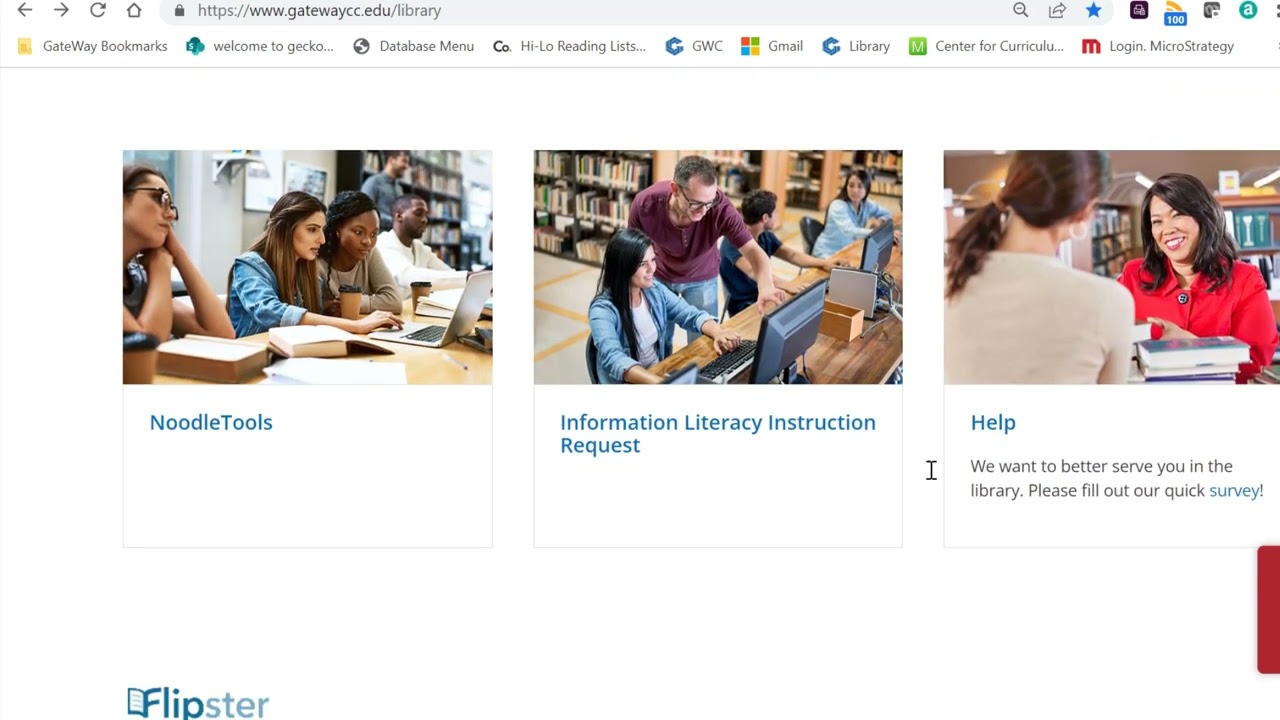Open the Flipster logo

198,703
